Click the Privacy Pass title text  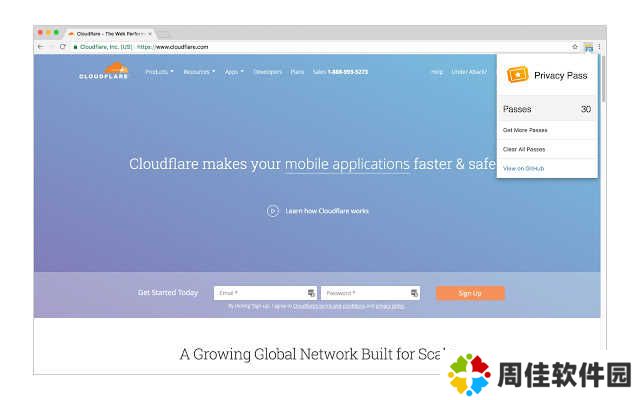[560, 76]
